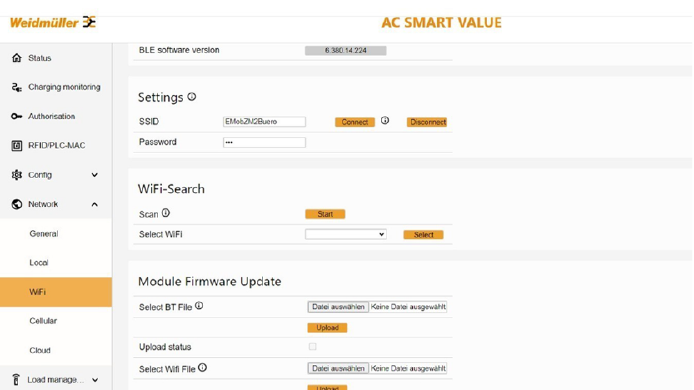
Task: Click the Charging monitoring plug icon
Action: pos(16,87)
